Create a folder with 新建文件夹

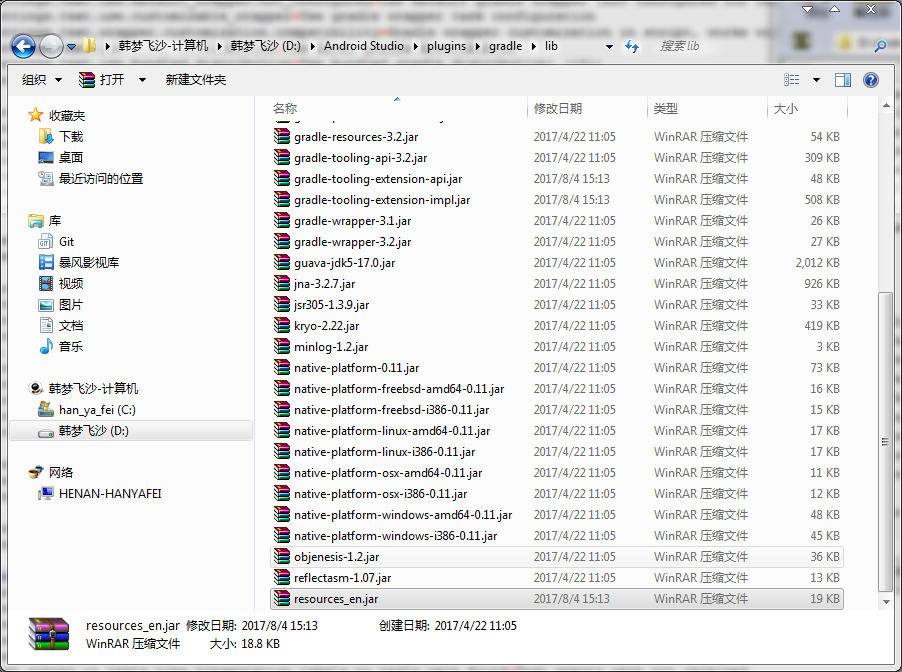point(196,80)
